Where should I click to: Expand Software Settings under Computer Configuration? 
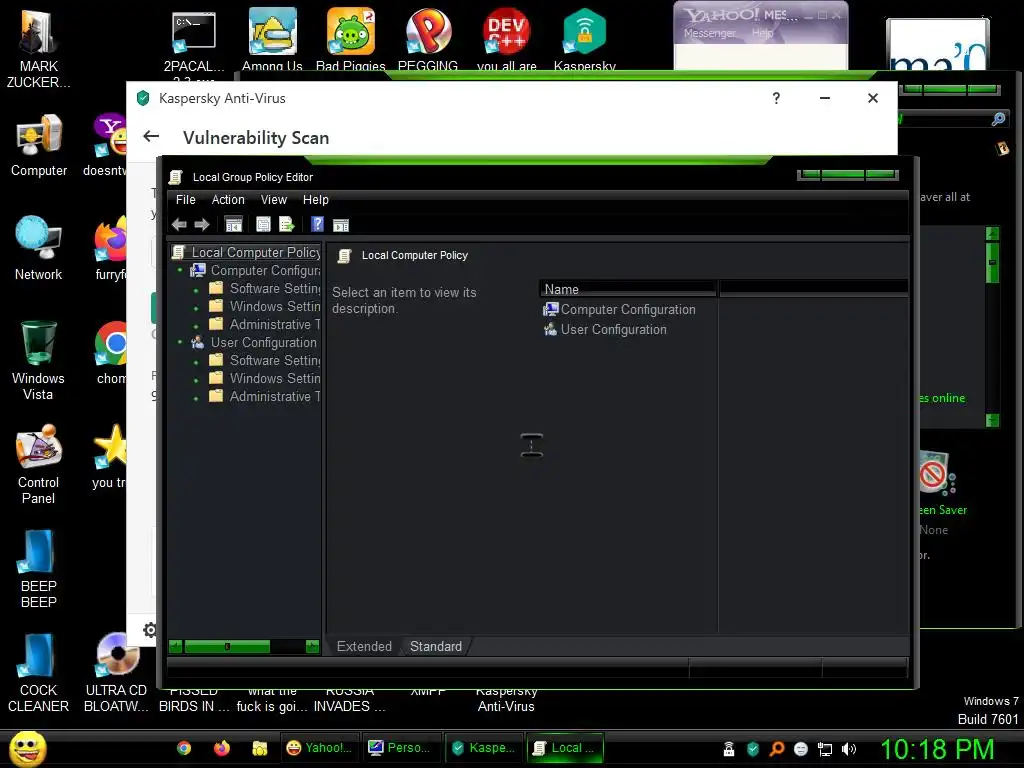196,290
